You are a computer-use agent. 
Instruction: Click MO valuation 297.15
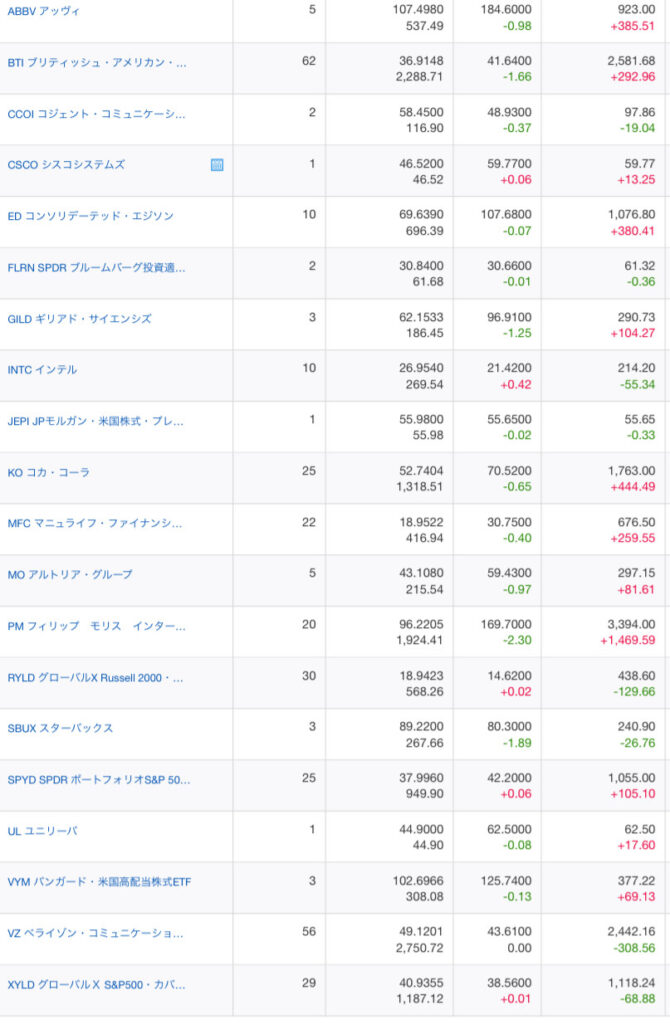coord(636,573)
